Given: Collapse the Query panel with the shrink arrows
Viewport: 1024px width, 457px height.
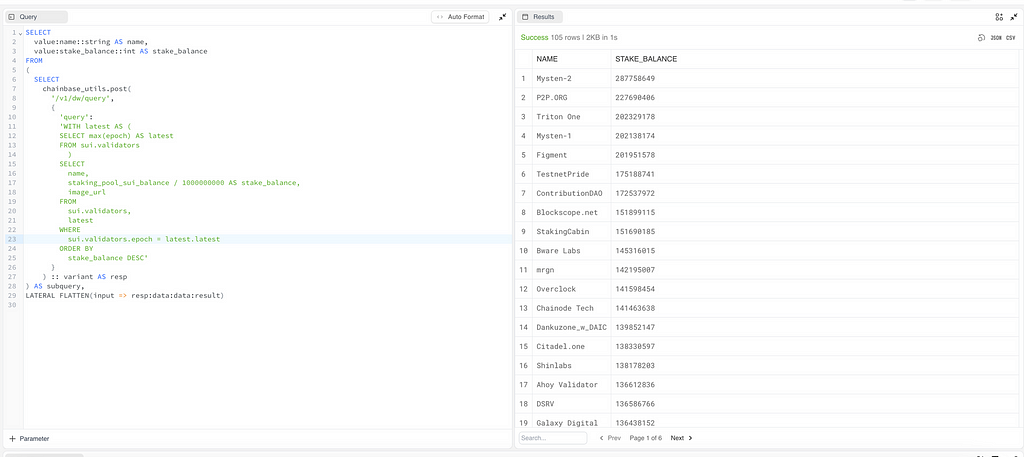Looking at the screenshot, I should (x=502, y=17).
